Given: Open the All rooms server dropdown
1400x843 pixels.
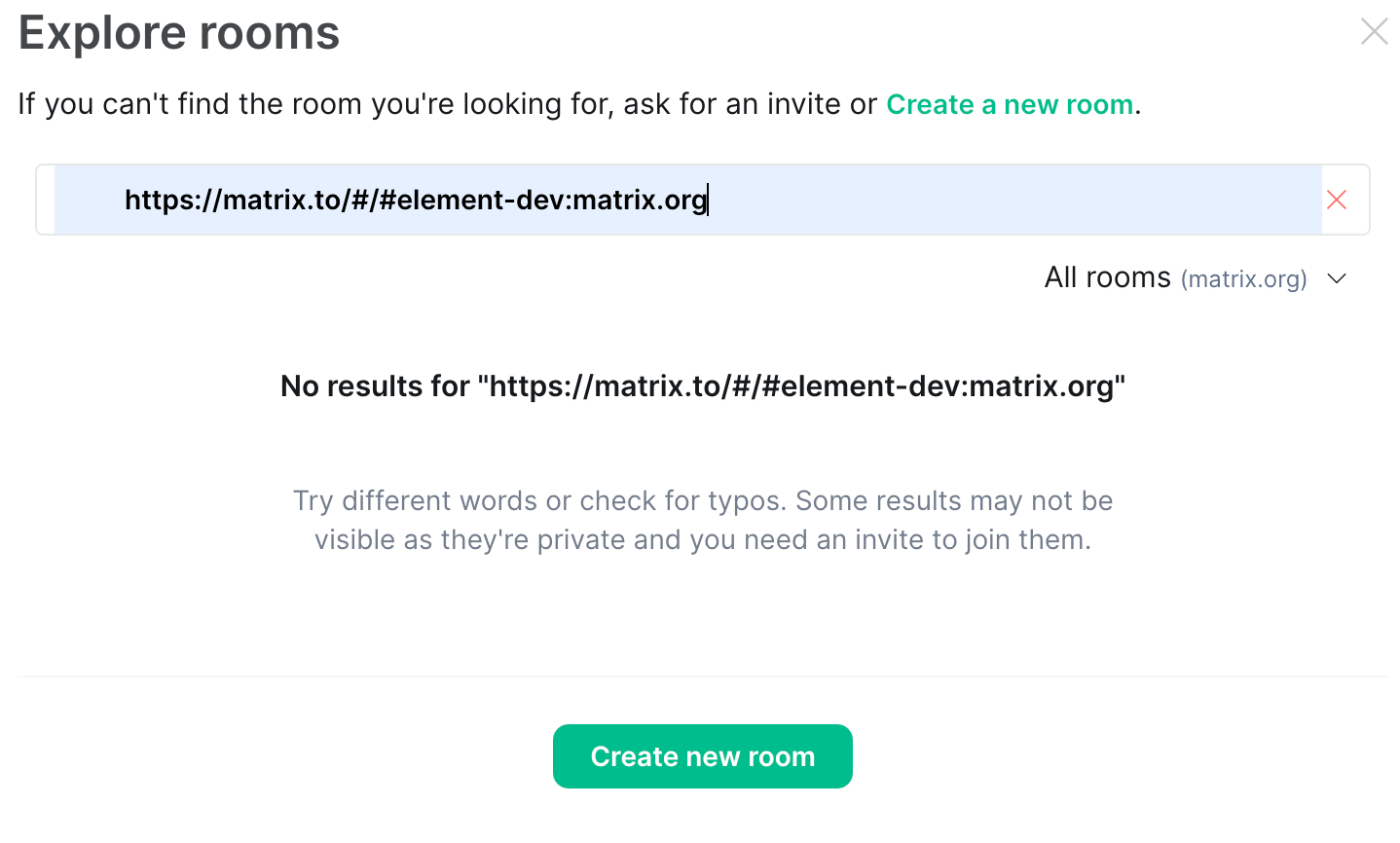Looking at the screenshot, I should tap(1196, 278).
